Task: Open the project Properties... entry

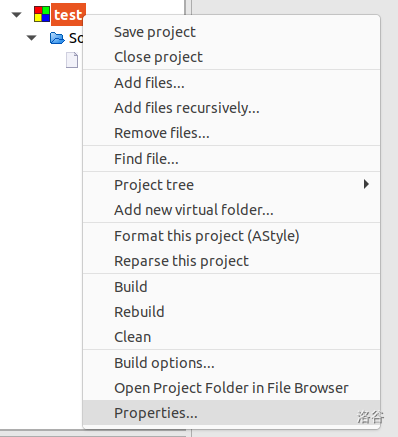Action: click(x=231, y=413)
